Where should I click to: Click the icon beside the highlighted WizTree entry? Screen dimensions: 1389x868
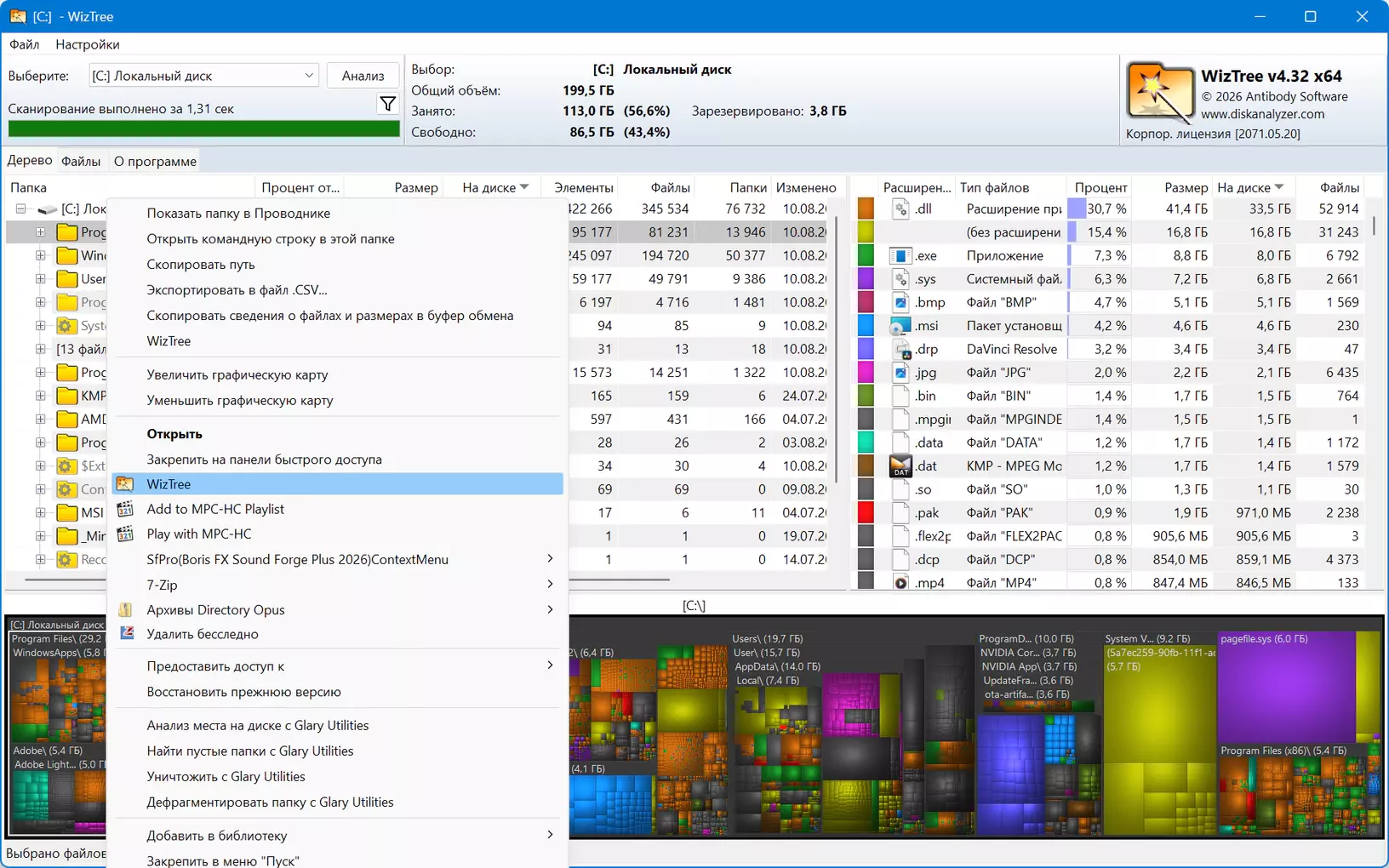click(125, 483)
